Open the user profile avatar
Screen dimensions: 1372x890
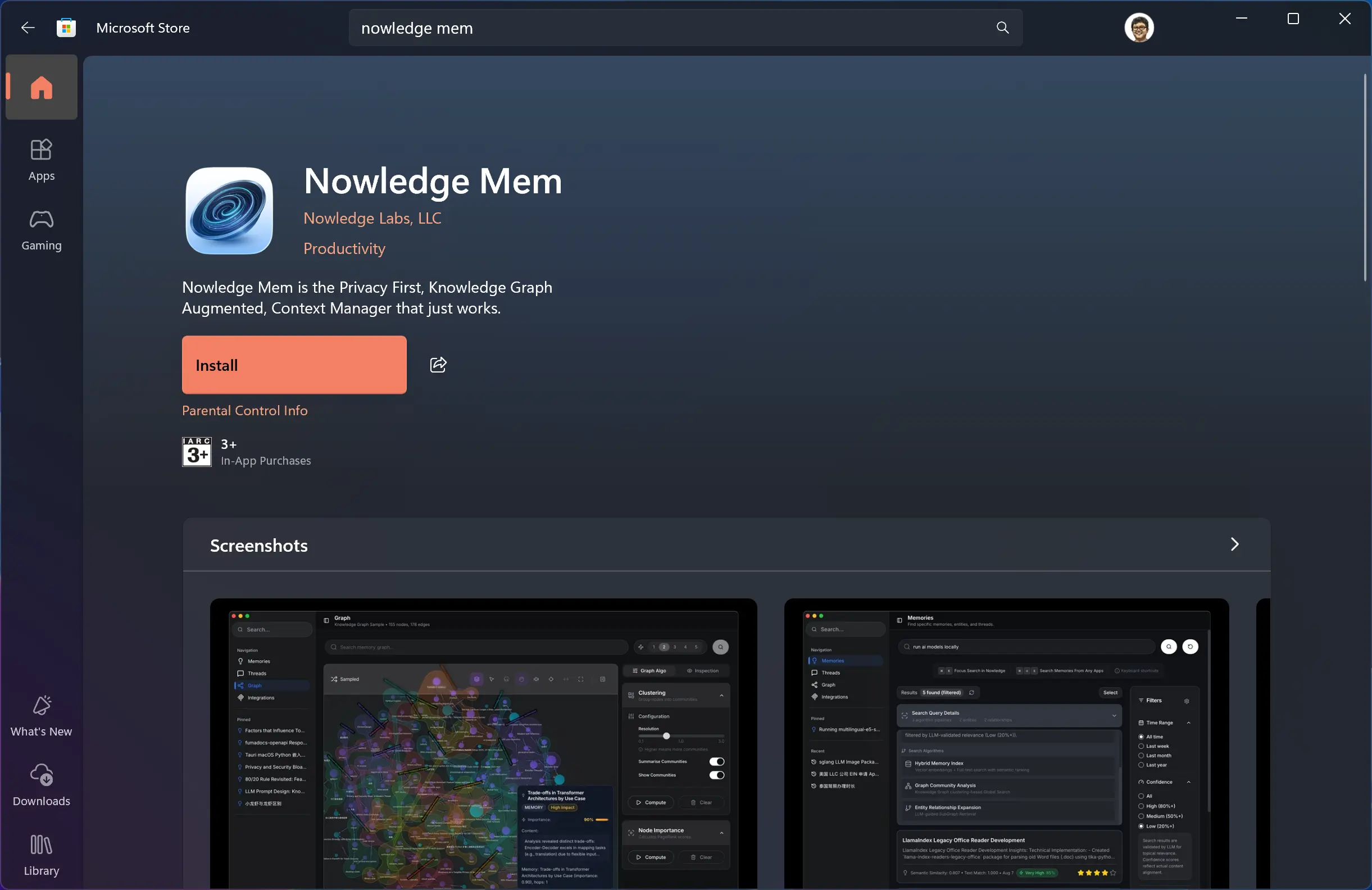tap(1138, 28)
